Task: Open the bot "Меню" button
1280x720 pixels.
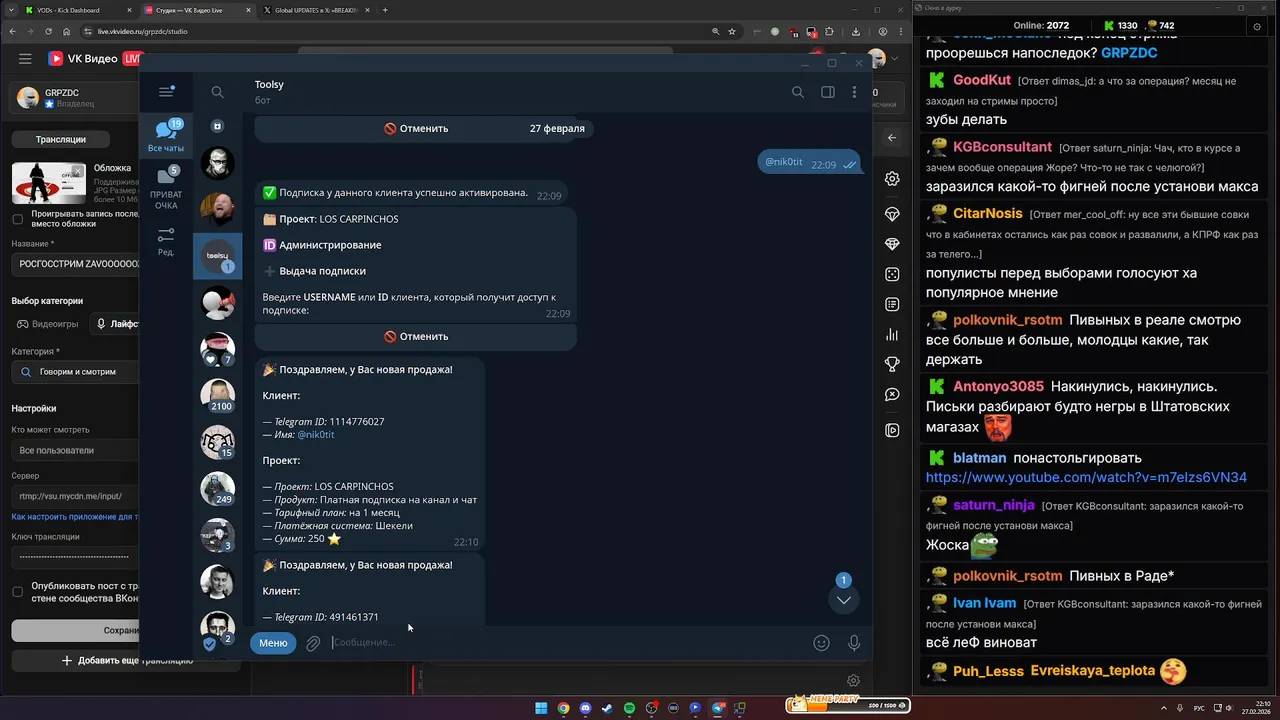Action: tap(273, 643)
